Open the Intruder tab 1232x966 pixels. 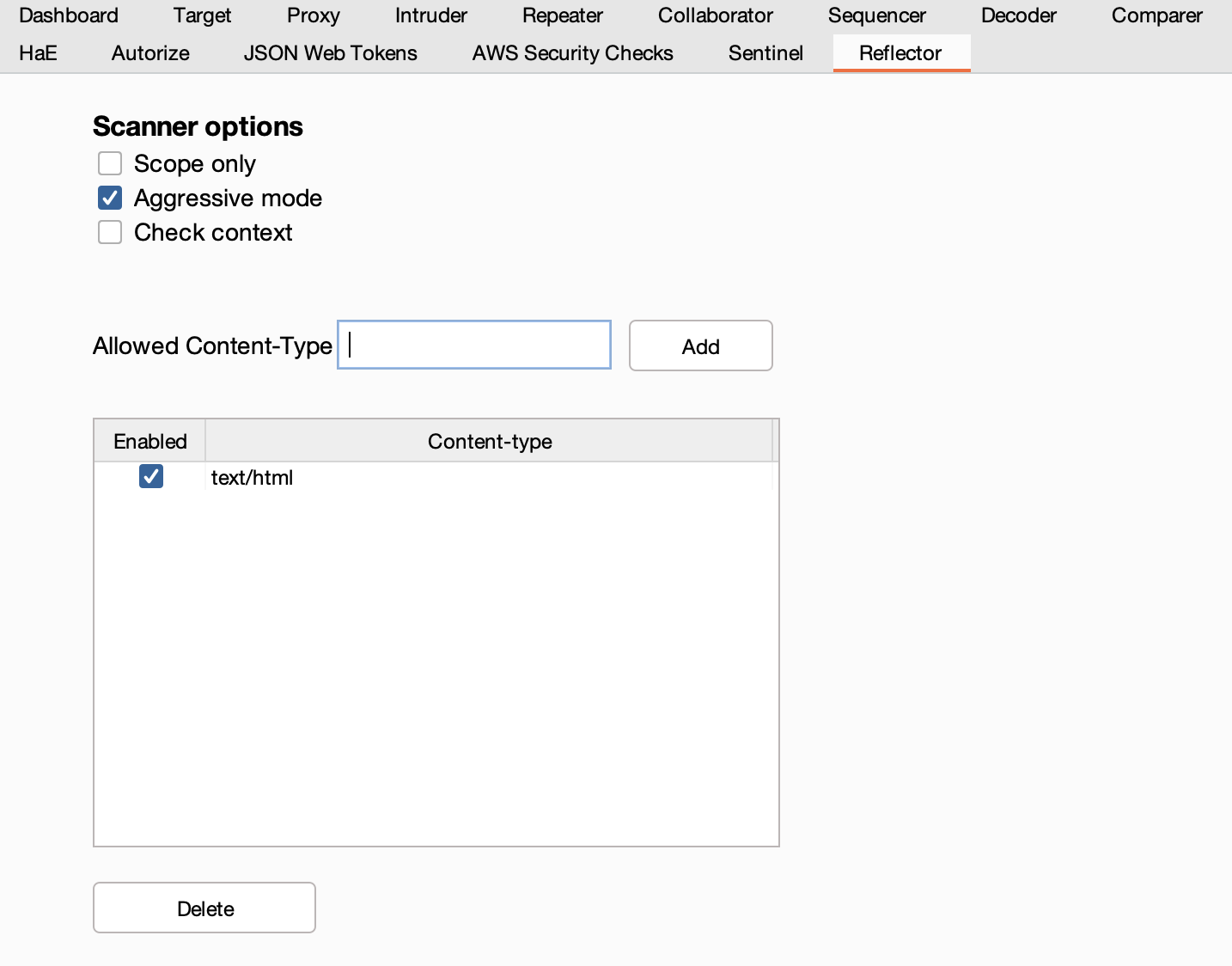(x=431, y=15)
